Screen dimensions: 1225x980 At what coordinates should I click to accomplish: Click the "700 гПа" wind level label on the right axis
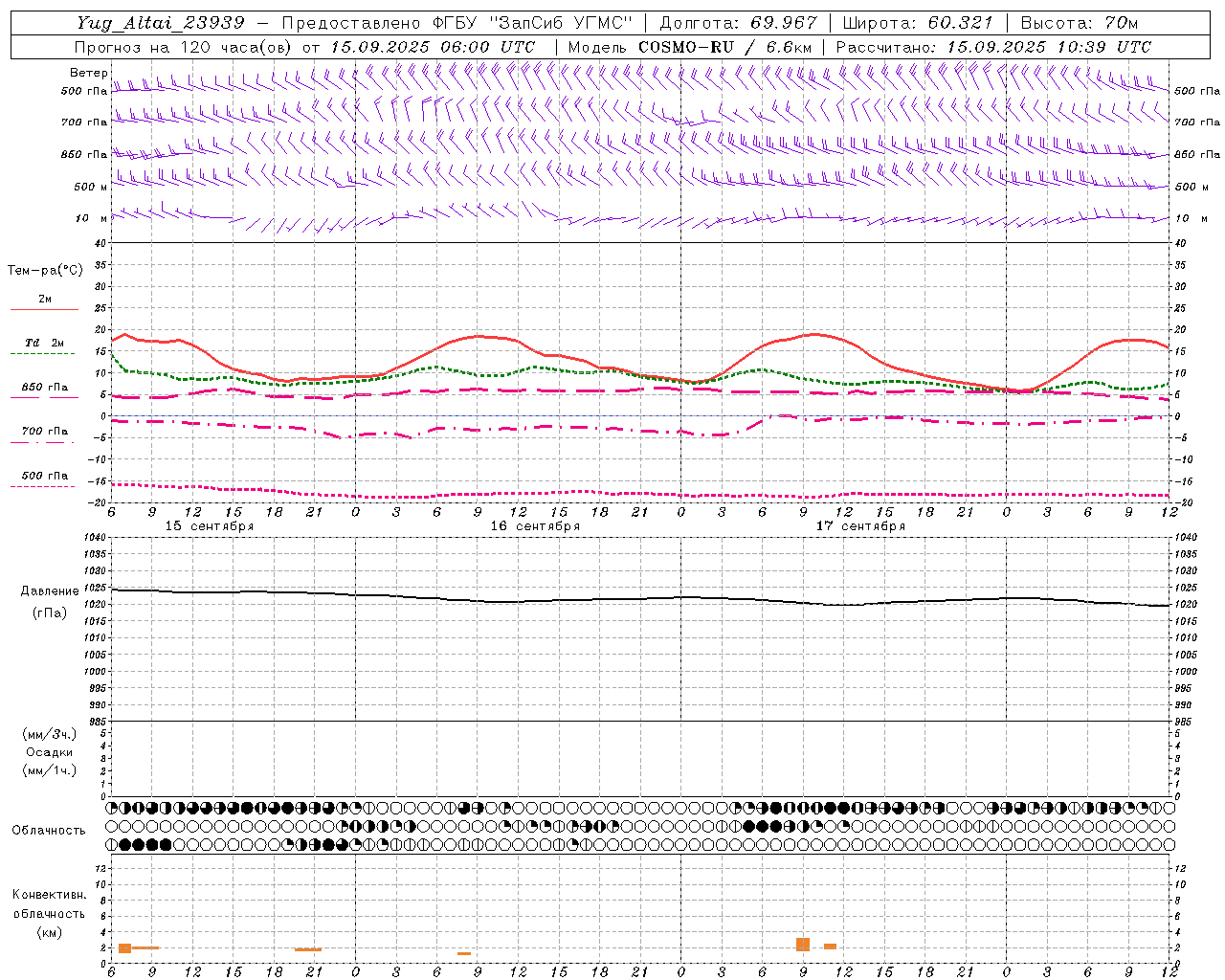pos(1197,122)
